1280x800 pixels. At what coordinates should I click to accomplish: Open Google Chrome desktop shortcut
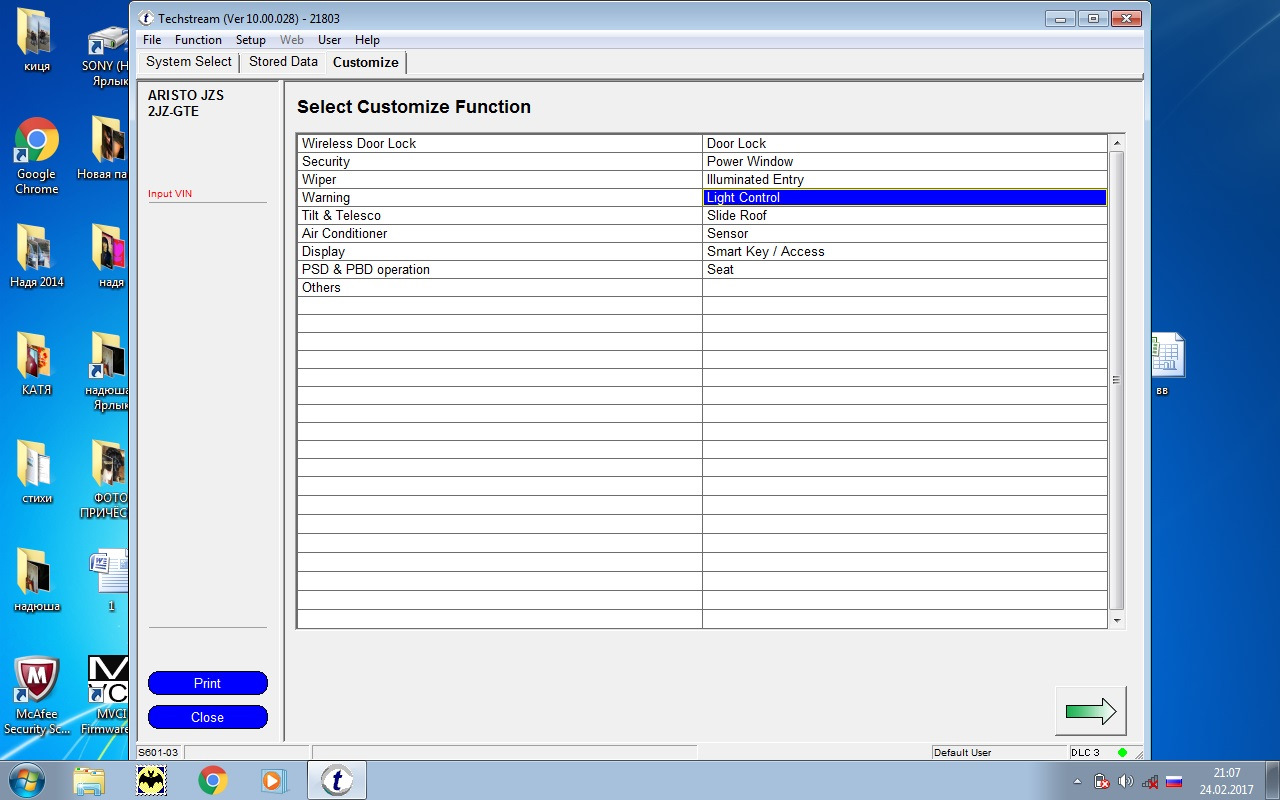coord(37,156)
